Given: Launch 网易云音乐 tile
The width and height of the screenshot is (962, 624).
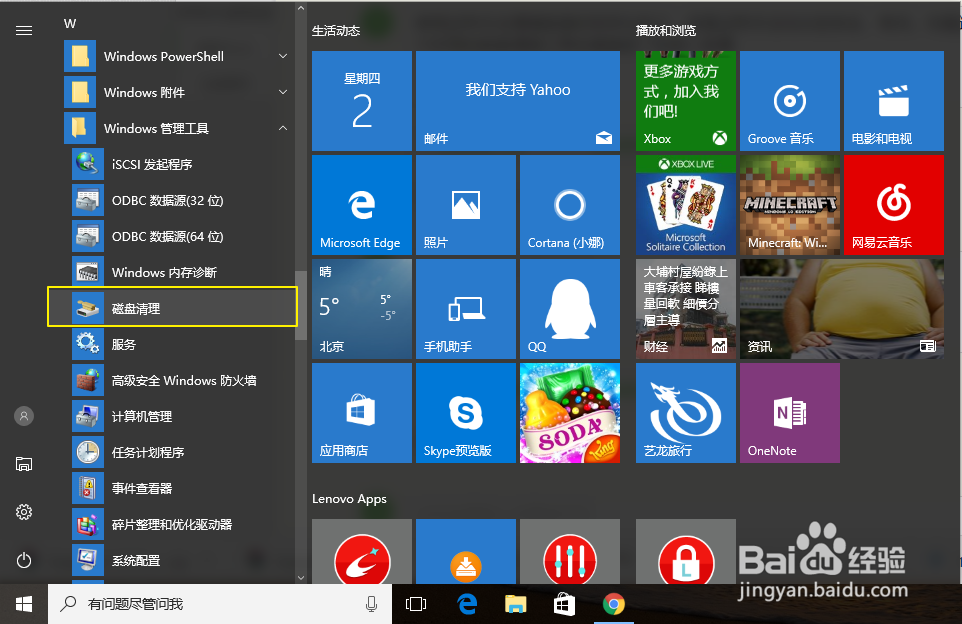Looking at the screenshot, I should tap(894, 205).
